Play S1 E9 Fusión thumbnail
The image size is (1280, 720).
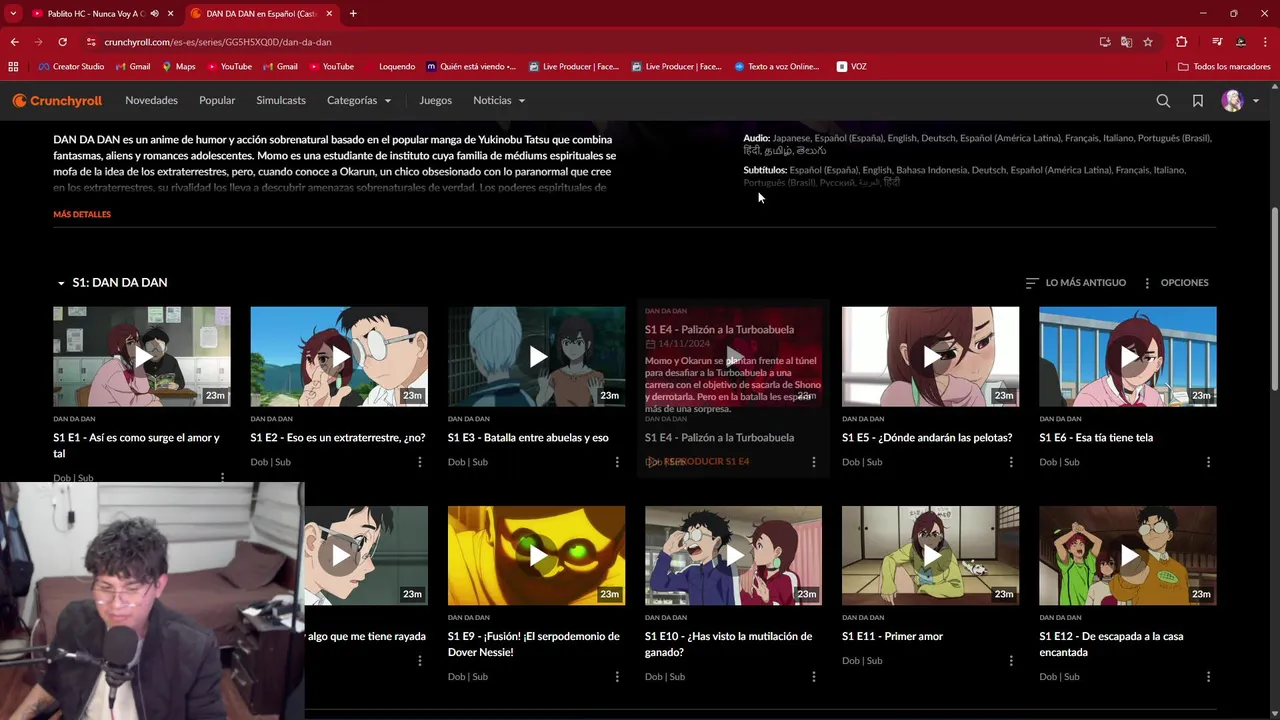[536, 555]
